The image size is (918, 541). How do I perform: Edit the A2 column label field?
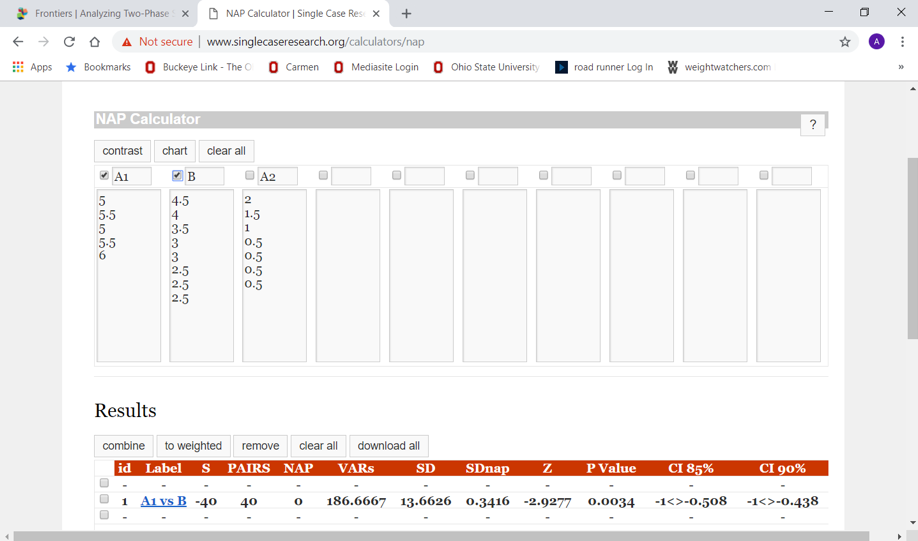pyautogui.click(x=278, y=176)
